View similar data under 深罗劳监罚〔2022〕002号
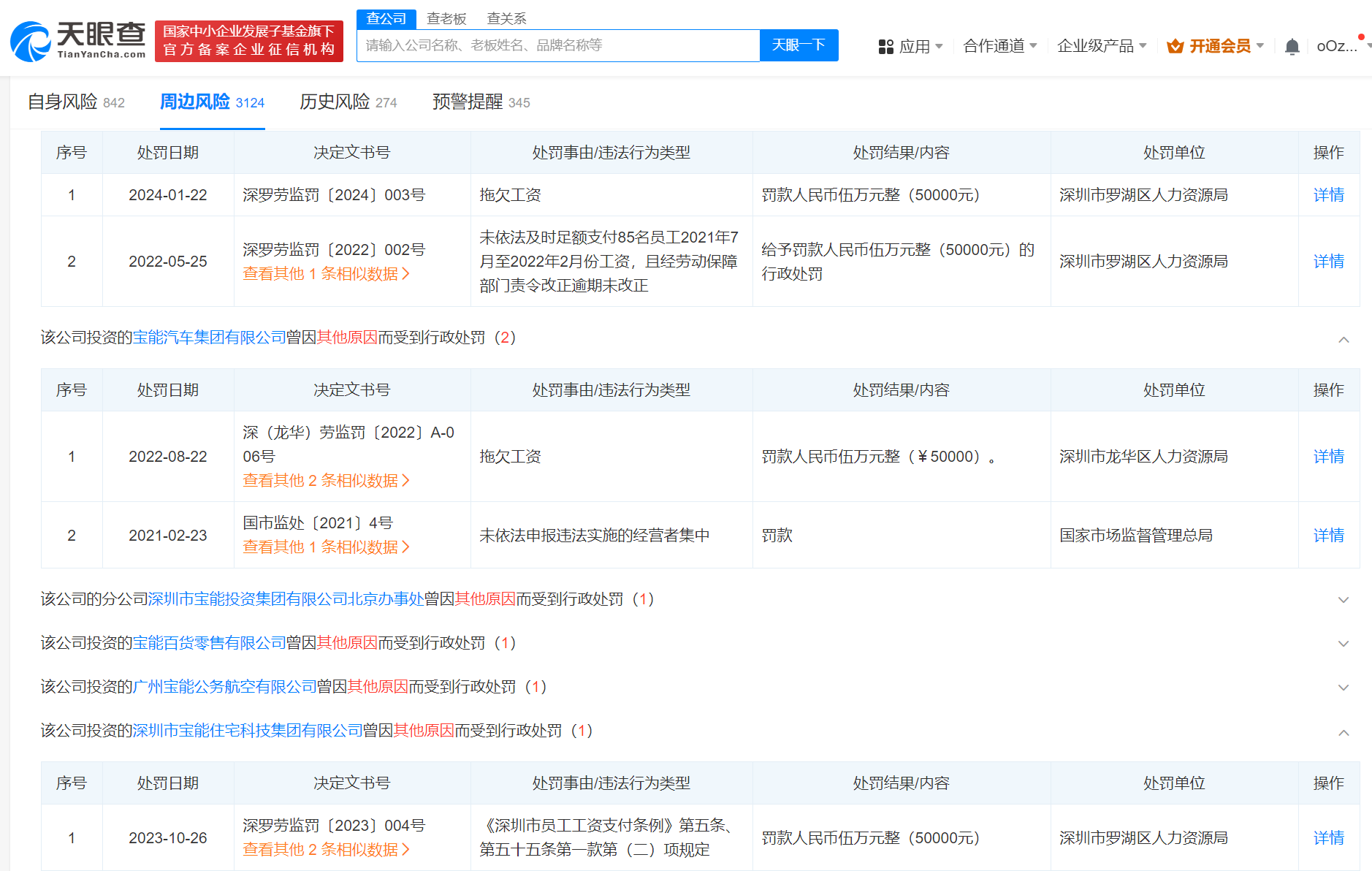Image resolution: width=1372 pixels, height=871 pixels. tap(326, 274)
